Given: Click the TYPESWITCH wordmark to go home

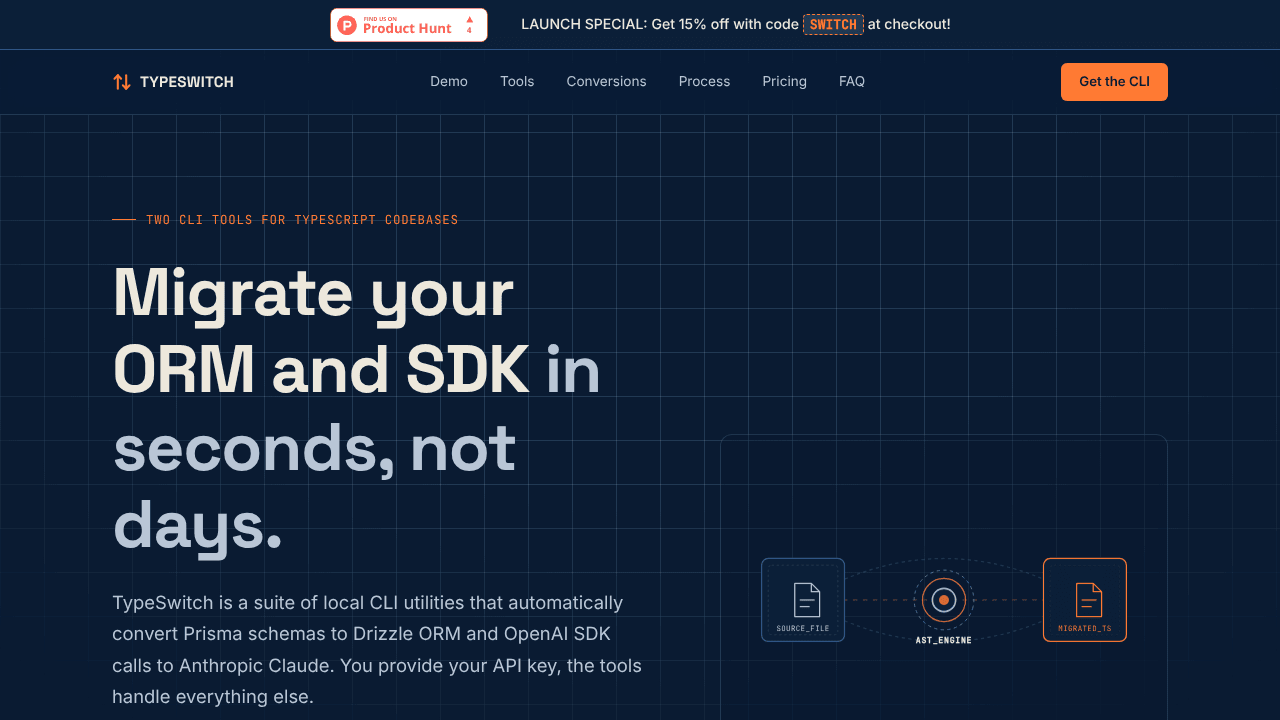Looking at the screenshot, I should [x=187, y=82].
